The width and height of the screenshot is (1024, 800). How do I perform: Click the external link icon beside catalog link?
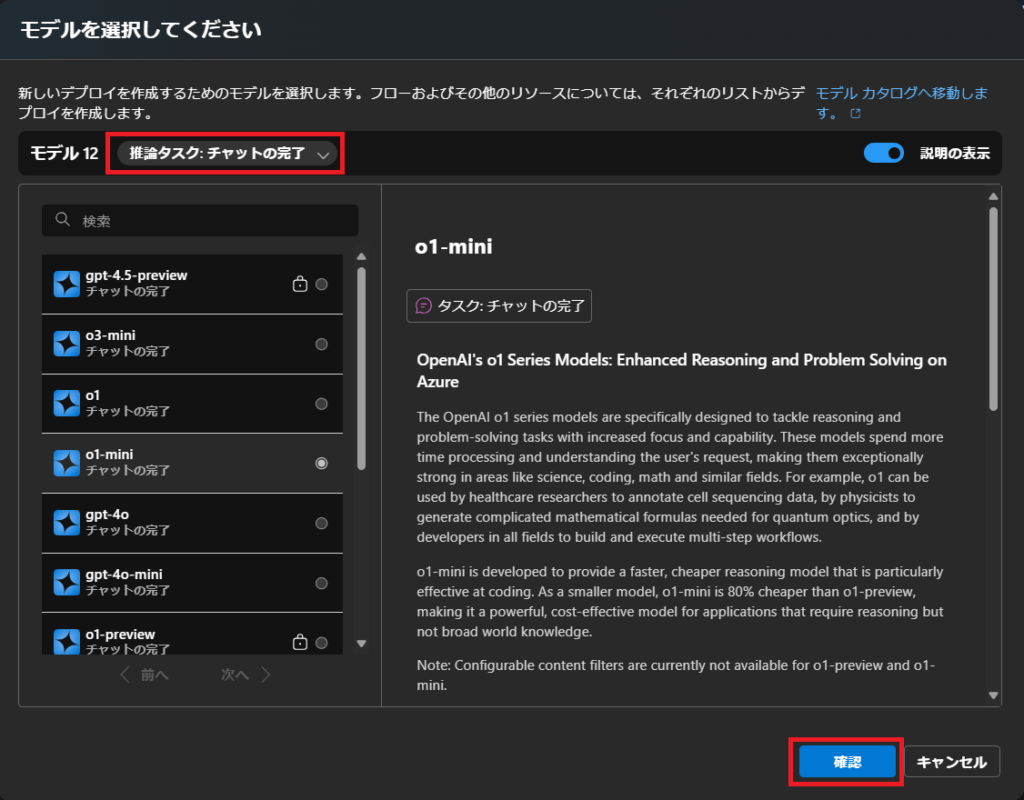[856, 114]
